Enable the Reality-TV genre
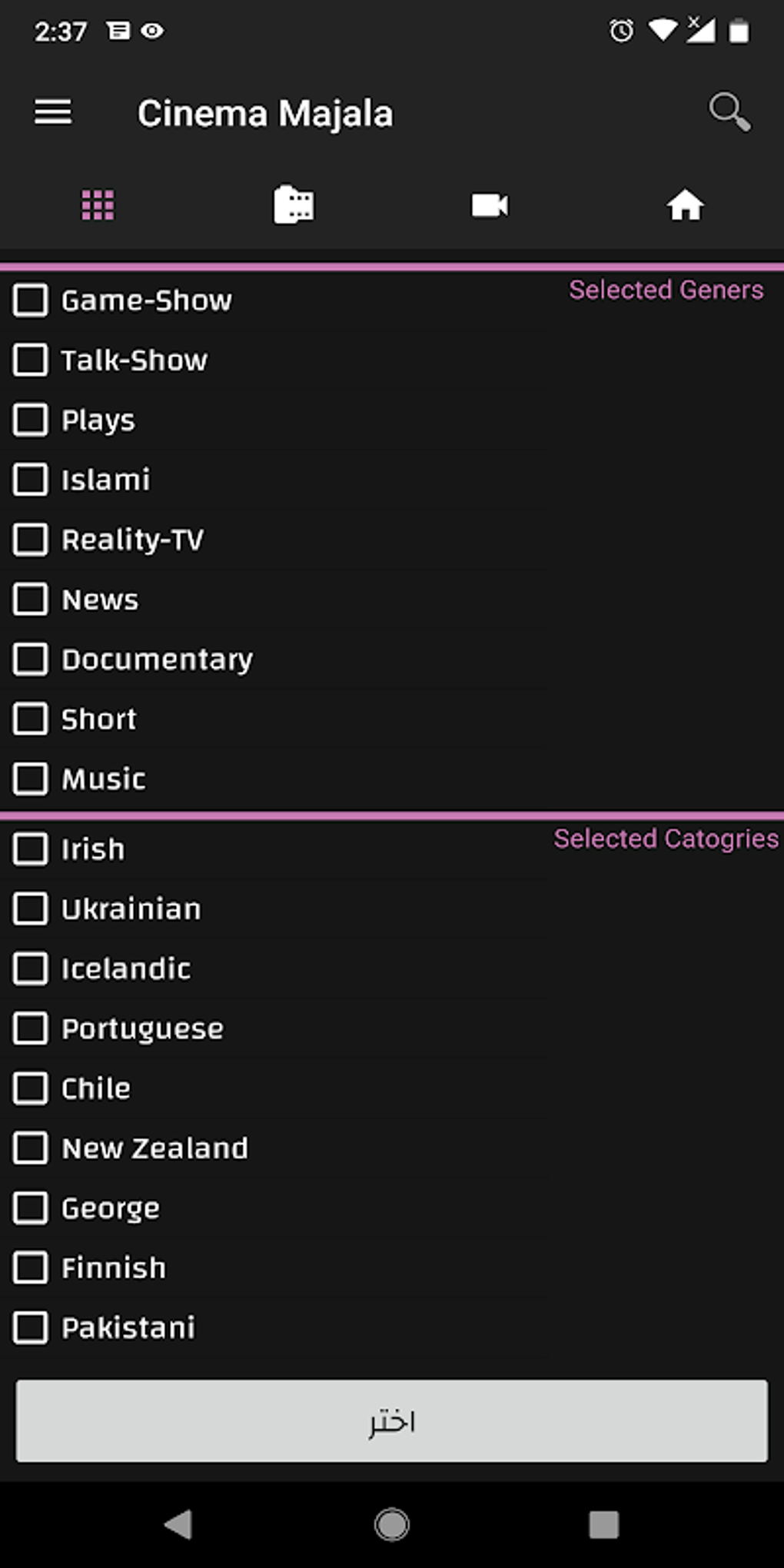Image resolution: width=784 pixels, height=1568 pixels. 30,540
